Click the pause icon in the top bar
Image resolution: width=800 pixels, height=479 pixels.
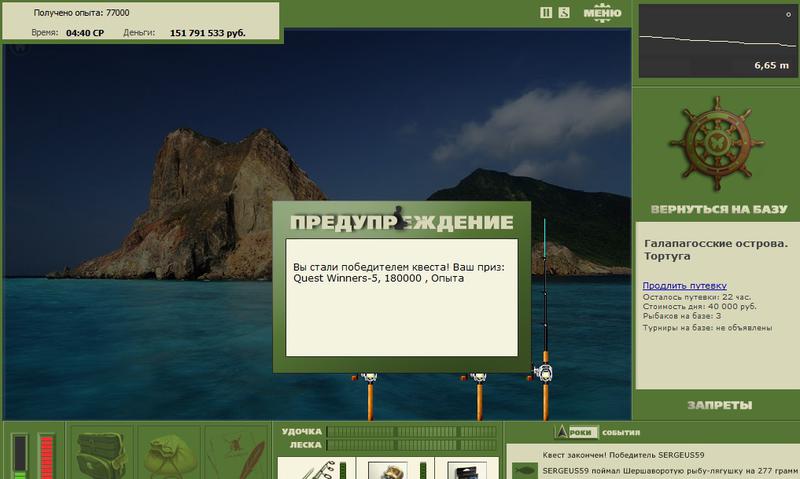(x=546, y=13)
